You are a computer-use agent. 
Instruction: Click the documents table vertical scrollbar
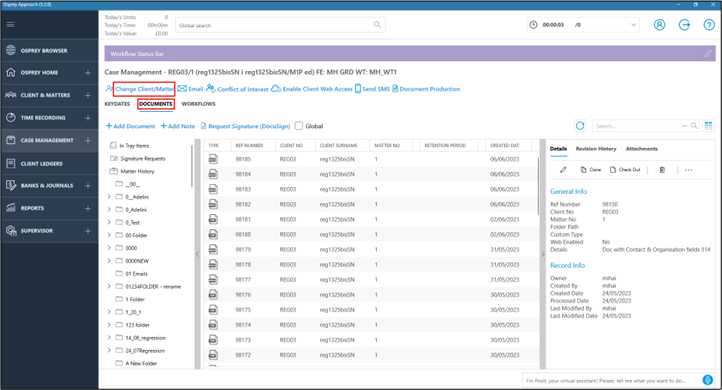(x=538, y=186)
